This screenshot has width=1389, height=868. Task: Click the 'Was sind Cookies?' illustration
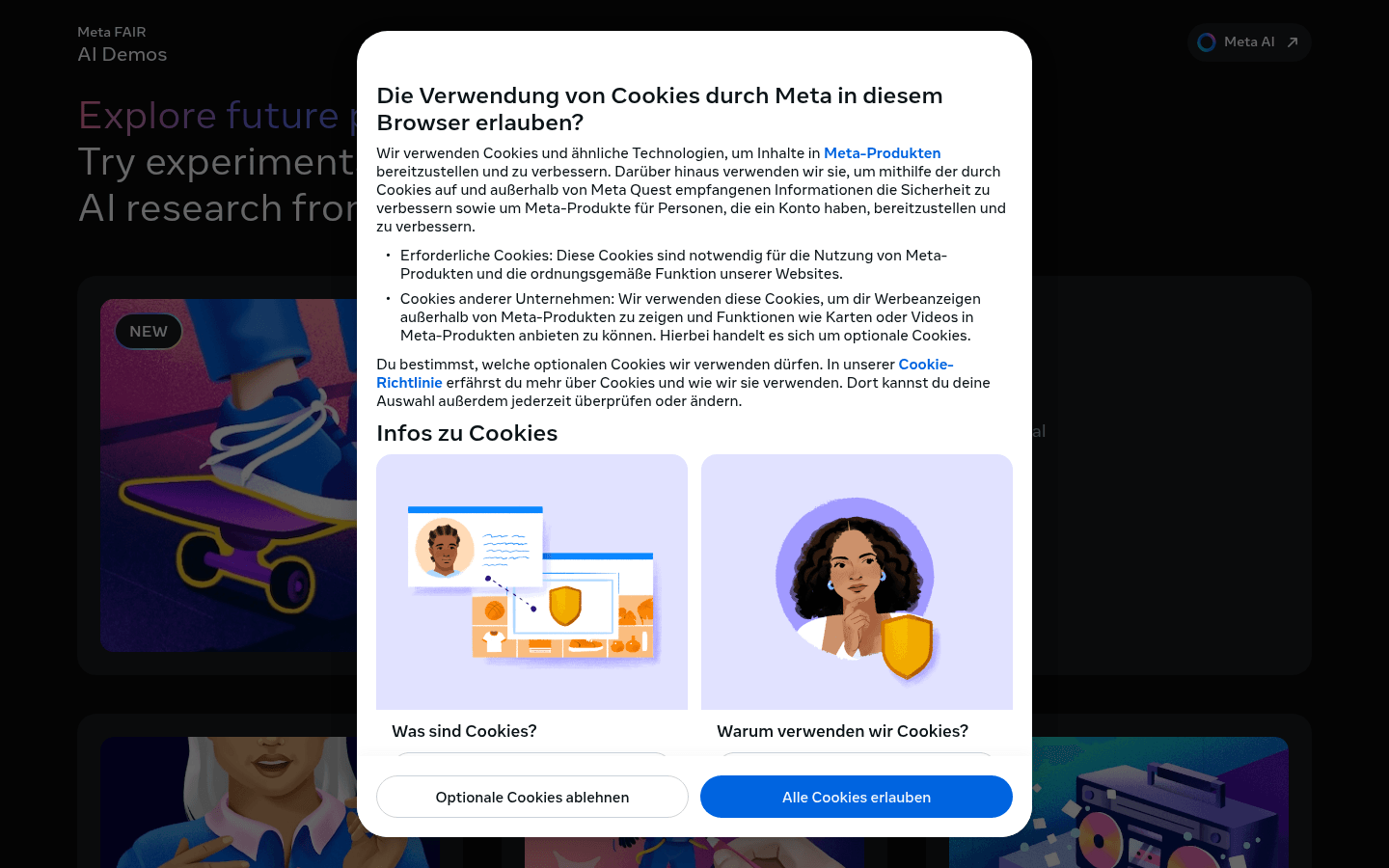tap(531, 582)
